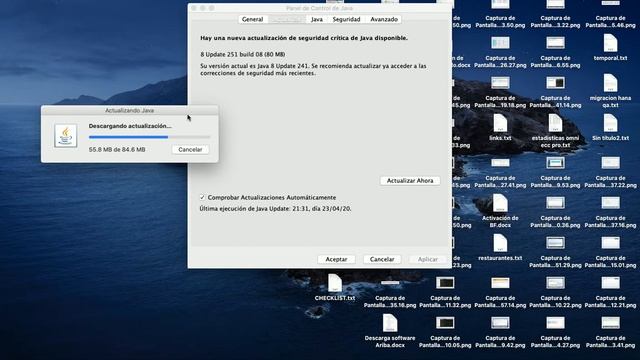Click the download progress bar
The image size is (640, 360).
pos(149,137)
